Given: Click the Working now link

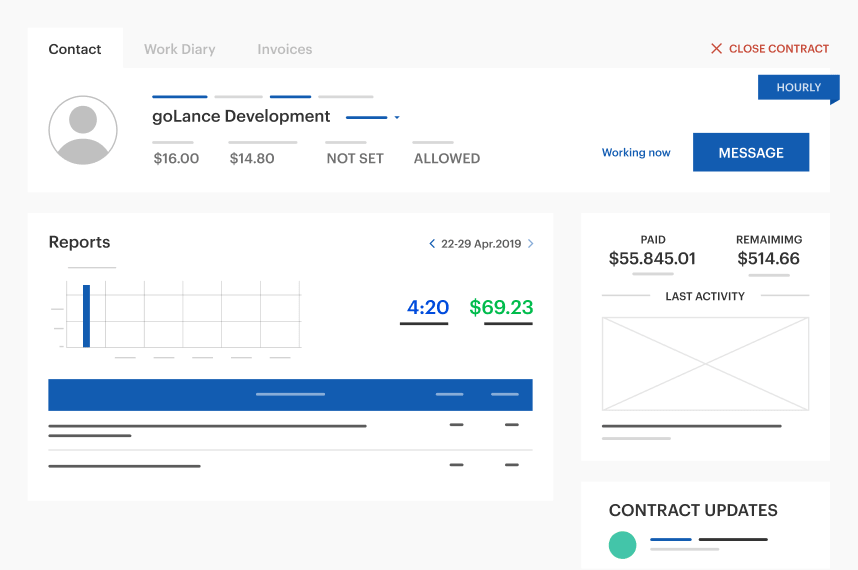Looking at the screenshot, I should [636, 153].
